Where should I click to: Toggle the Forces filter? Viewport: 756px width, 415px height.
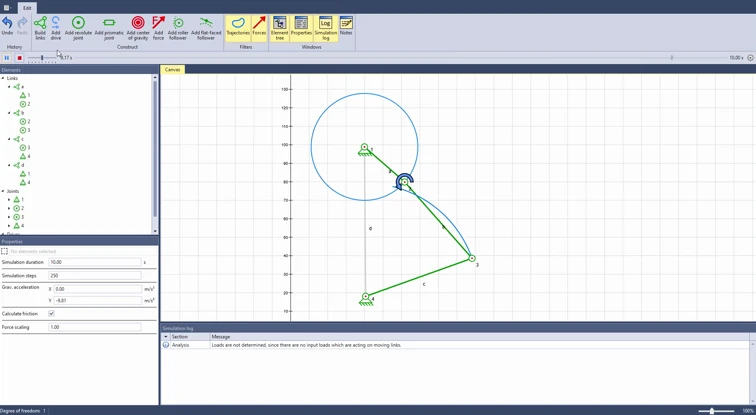(259, 26)
